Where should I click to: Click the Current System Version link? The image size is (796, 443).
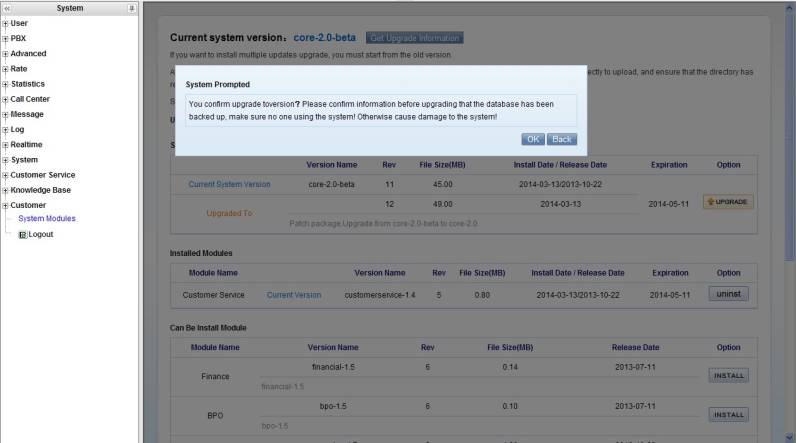point(229,184)
